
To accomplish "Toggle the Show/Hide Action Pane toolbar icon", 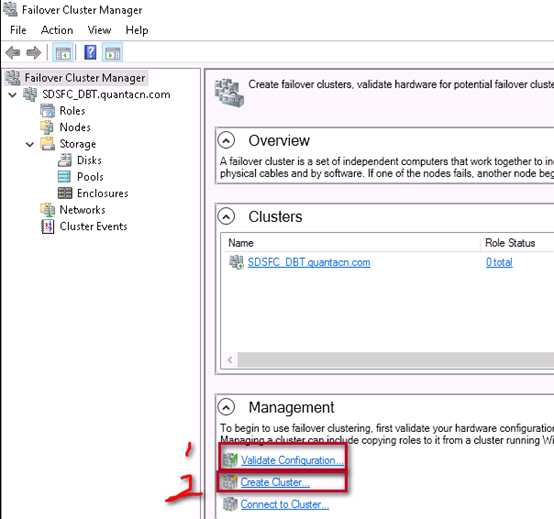I will (113, 53).
